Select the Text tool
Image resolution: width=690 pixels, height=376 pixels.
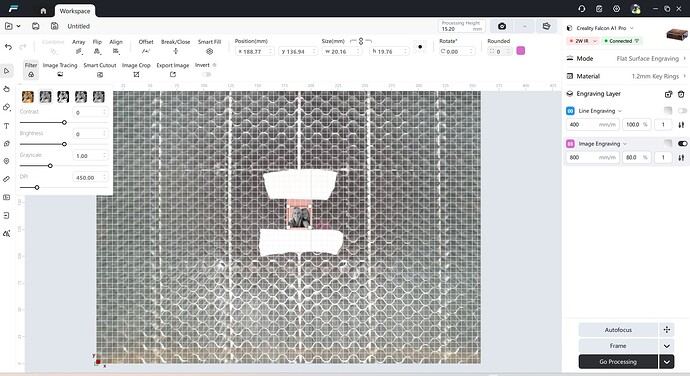pos(7,125)
